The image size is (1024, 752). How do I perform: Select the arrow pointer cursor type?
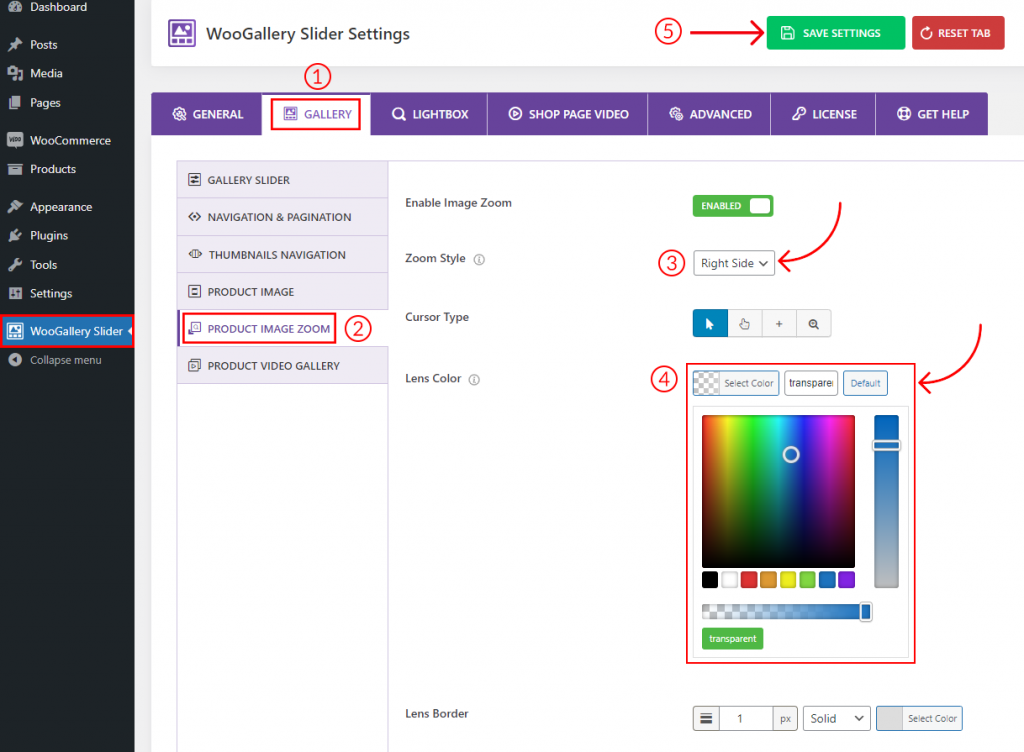tap(710, 324)
